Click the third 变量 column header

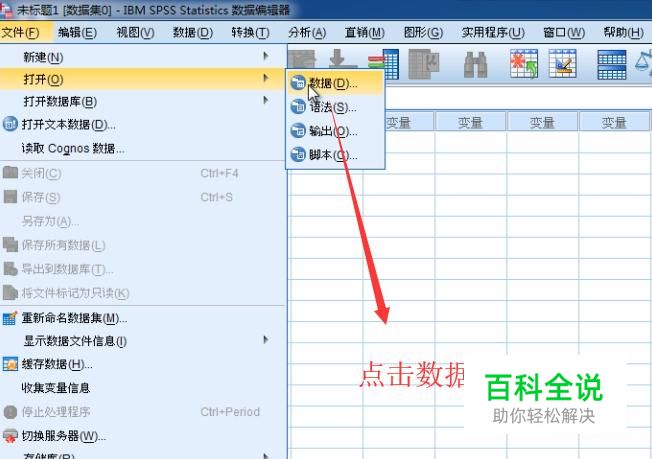tap(542, 122)
